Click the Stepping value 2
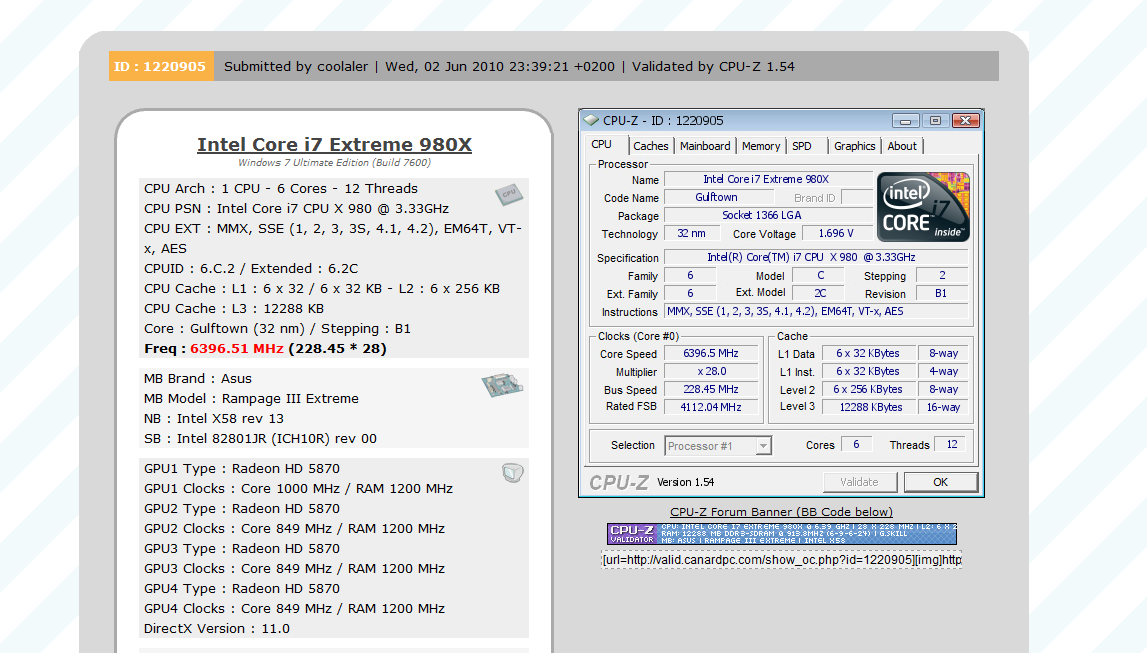Viewport: 1147px width, 653px height. pos(942,276)
